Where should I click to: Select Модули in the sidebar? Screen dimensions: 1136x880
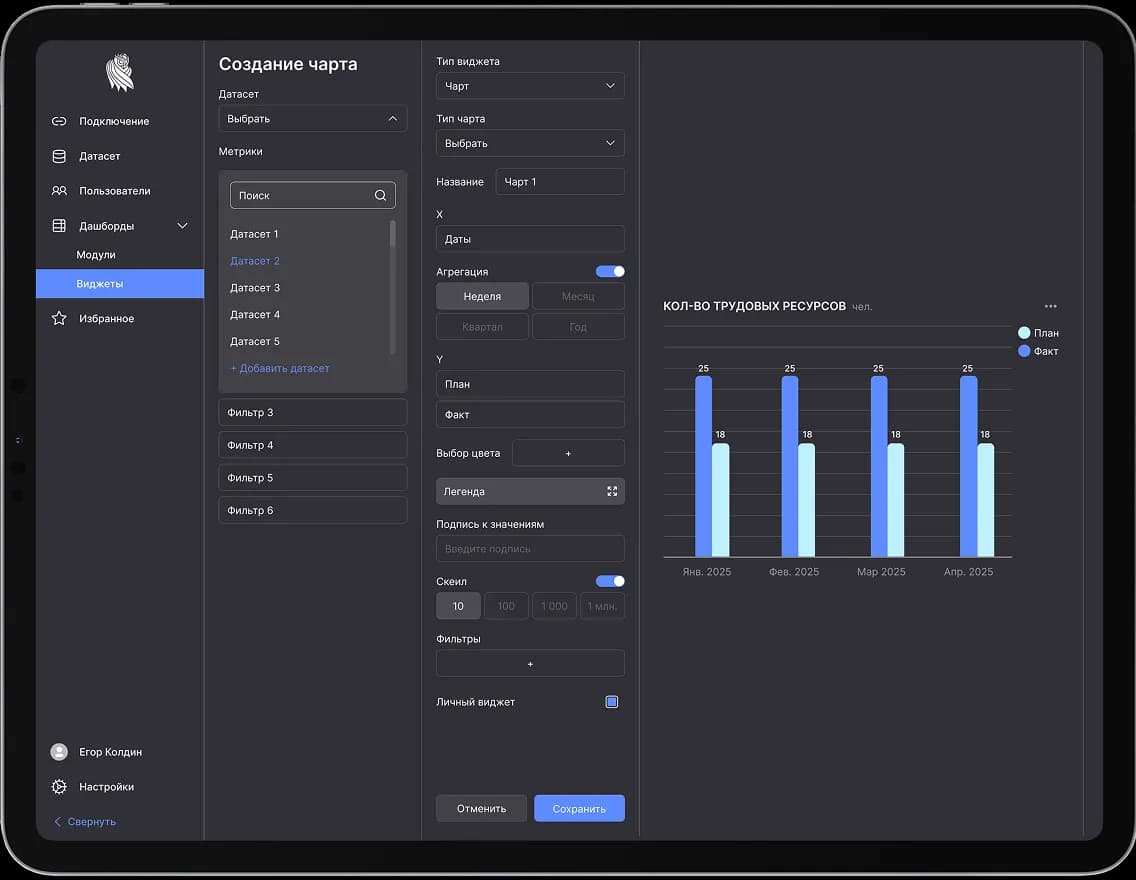pyautogui.click(x=96, y=255)
